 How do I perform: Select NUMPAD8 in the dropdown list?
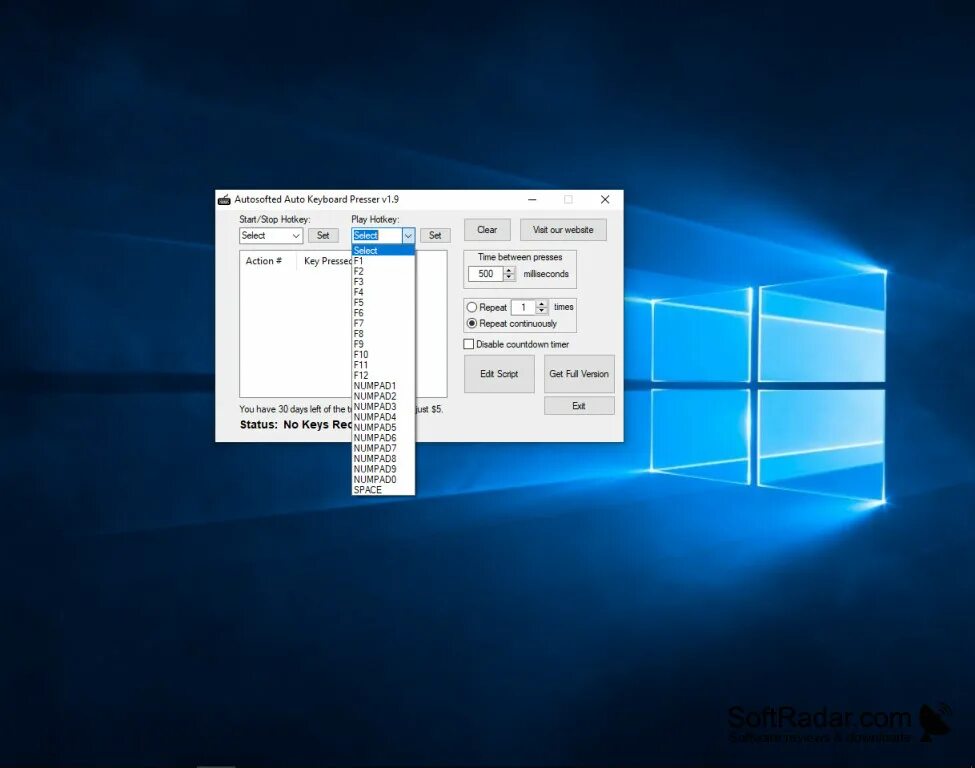383,458
